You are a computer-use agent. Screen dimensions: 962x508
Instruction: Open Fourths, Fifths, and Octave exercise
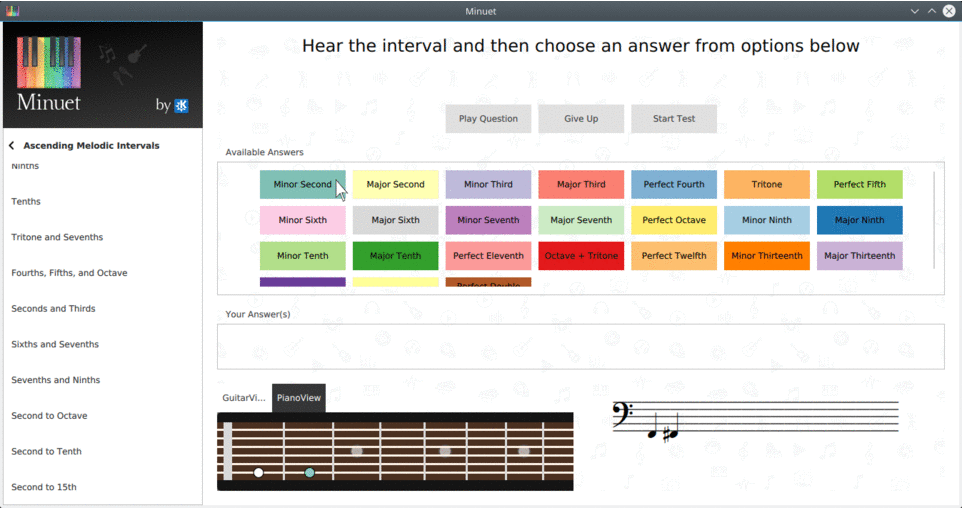click(69, 273)
